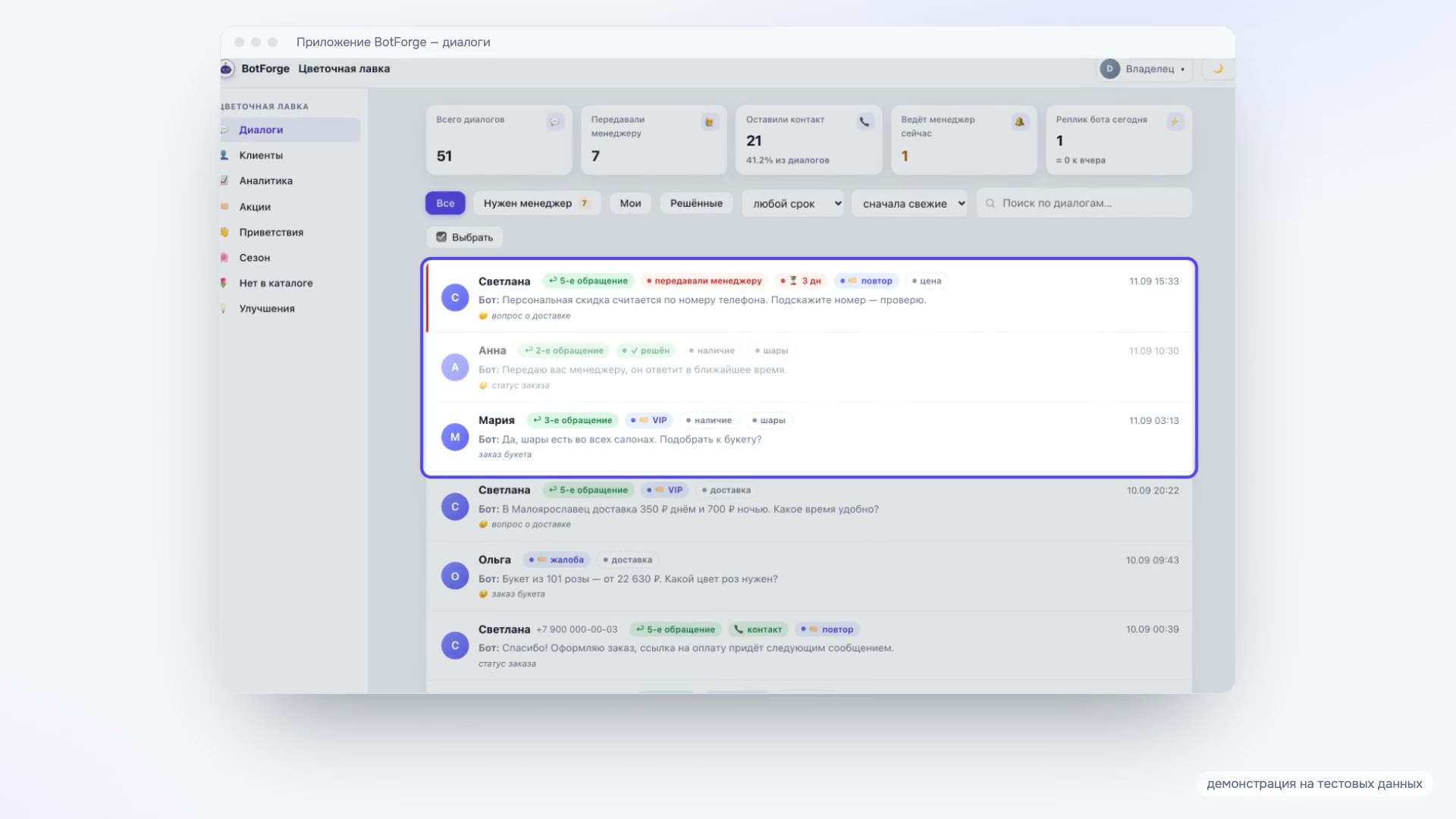Click the 3 дн hourglass tag
Viewport: 1456px width, 819px height.
800,281
